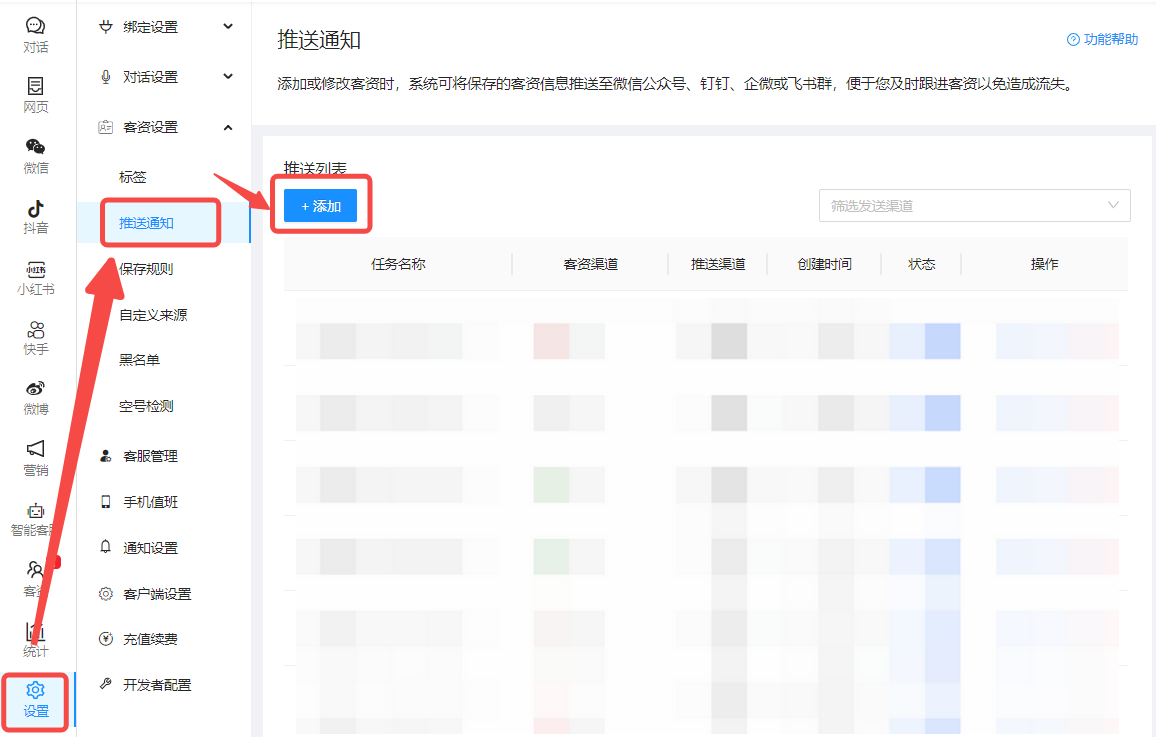This screenshot has width=1156, height=737.
Task: Go to 保存规则 submenu item
Action: pyautogui.click(x=146, y=269)
